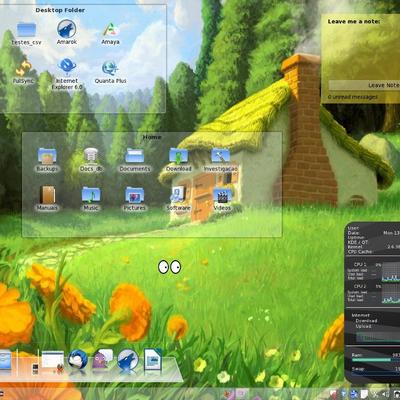Click the 'Home' folder view title
The width and height of the screenshot is (400, 400).
pyautogui.click(x=152, y=137)
